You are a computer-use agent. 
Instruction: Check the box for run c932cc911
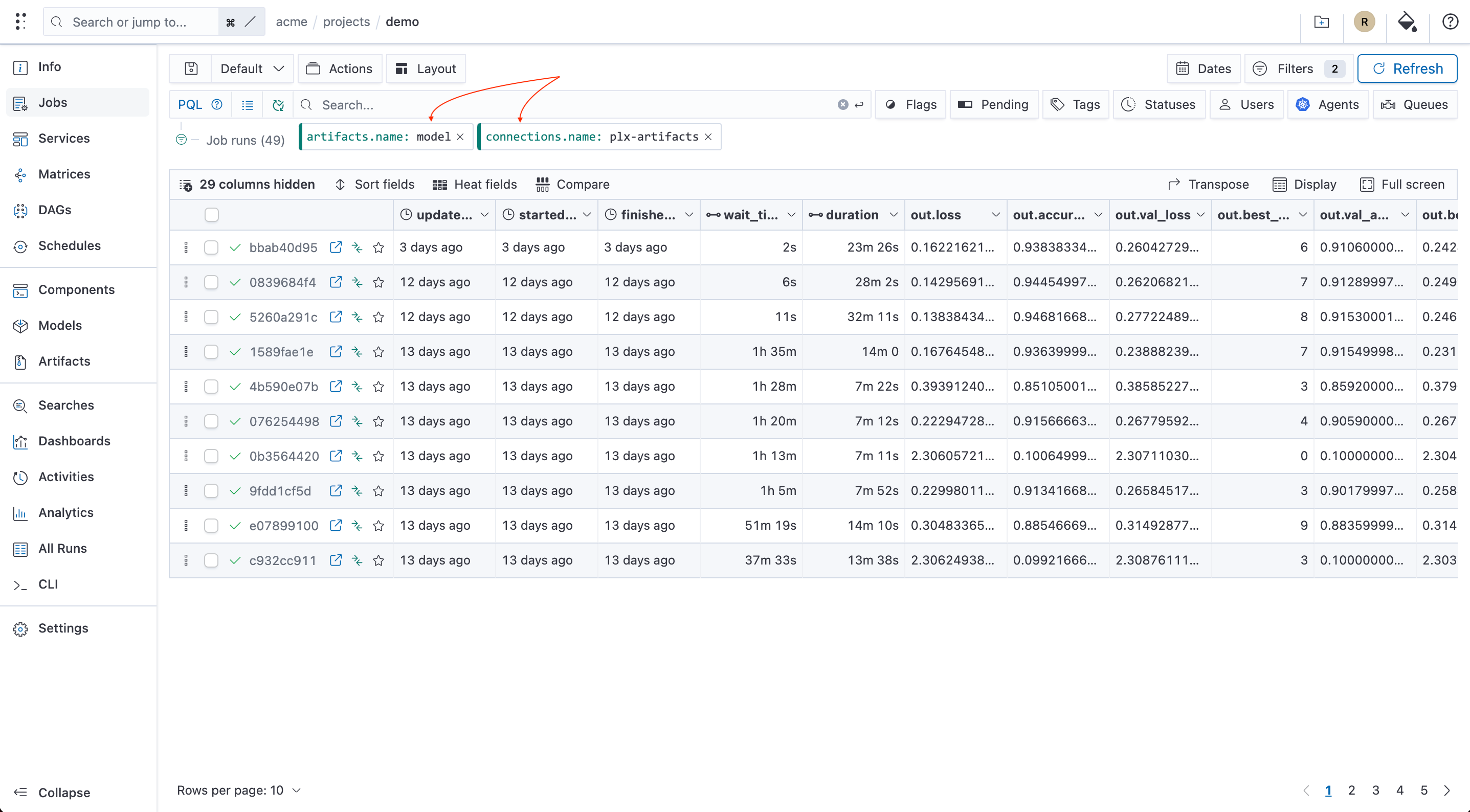pos(211,560)
